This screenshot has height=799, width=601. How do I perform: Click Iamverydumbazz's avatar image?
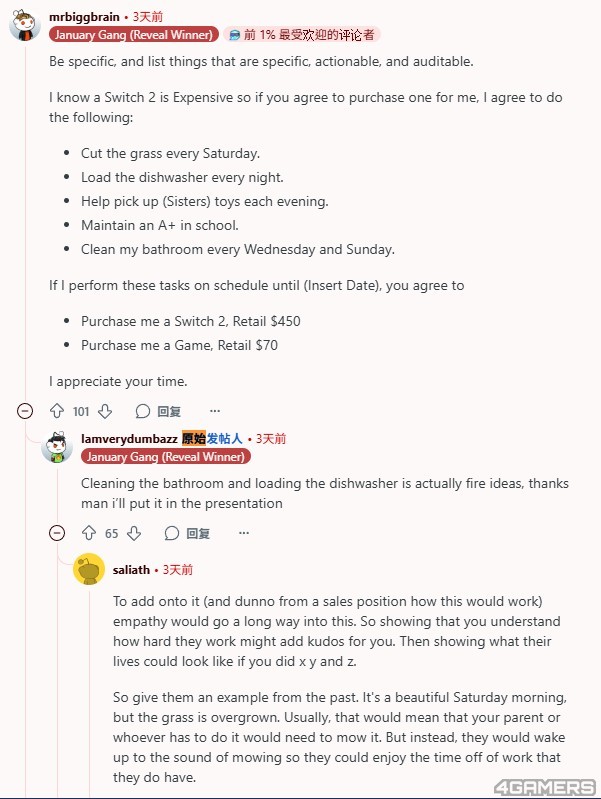click(x=57, y=447)
